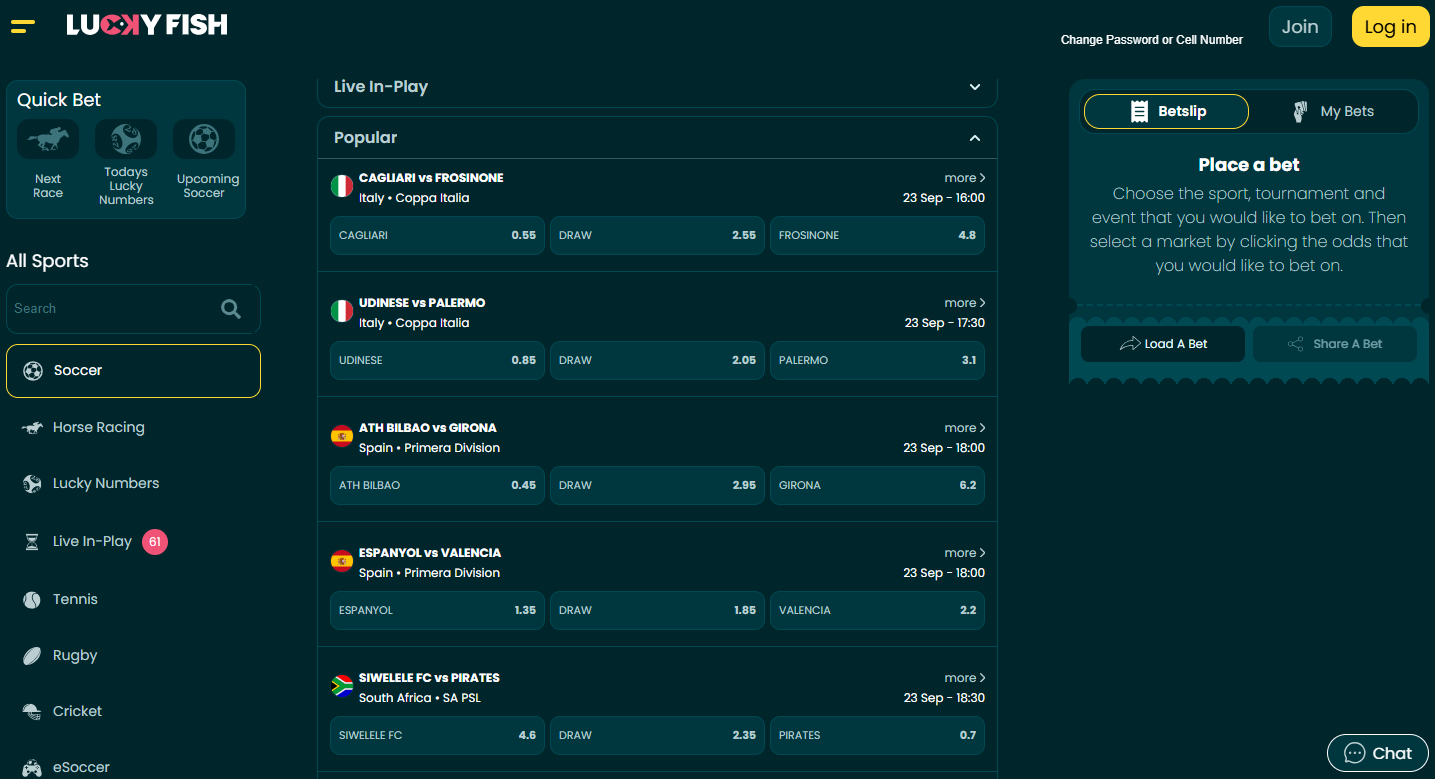The height and width of the screenshot is (779, 1435).
Task: Select Todays Lucky Numbers quick bet icon
Action: coord(125,139)
